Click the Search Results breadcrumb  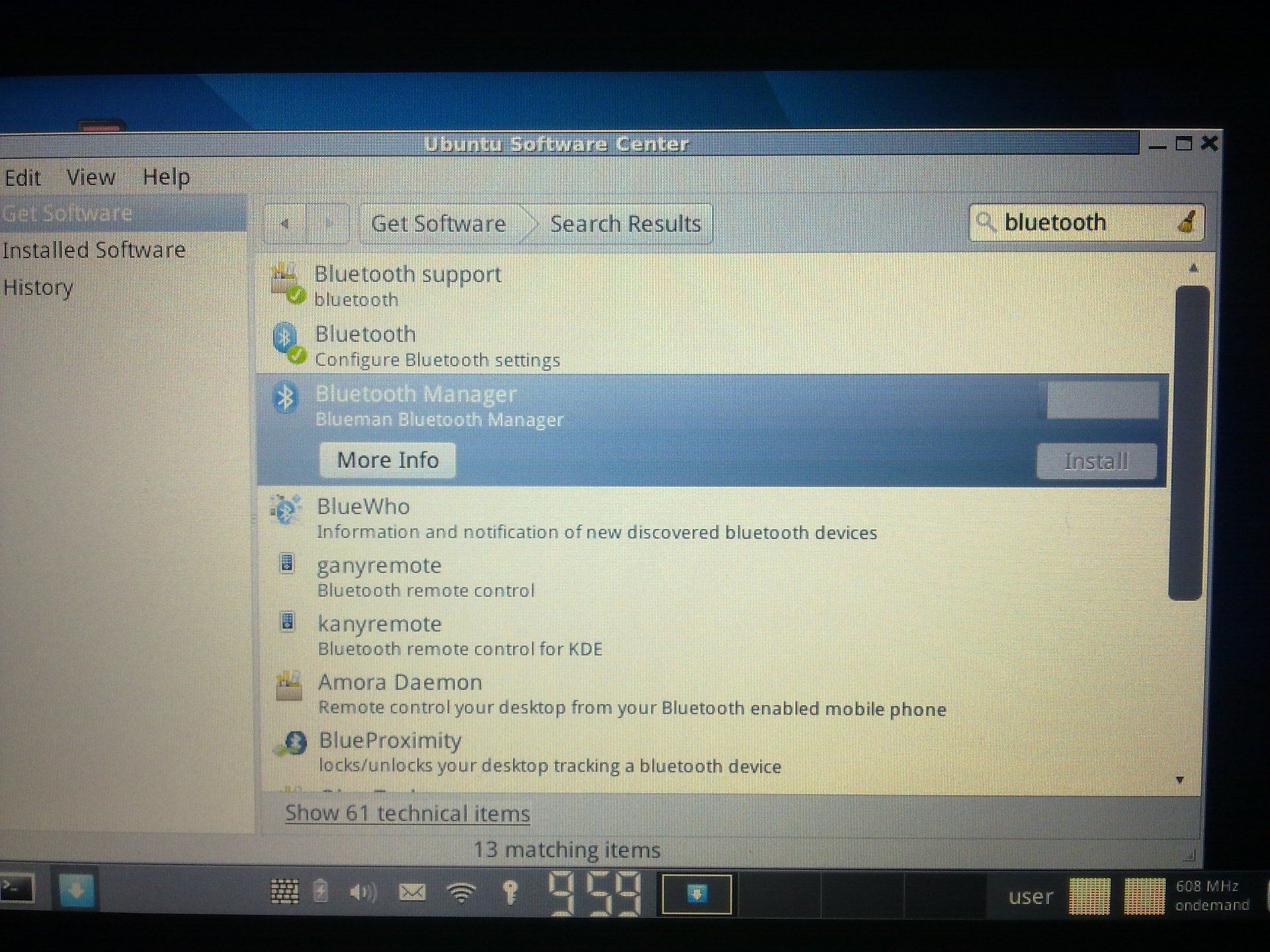click(625, 223)
